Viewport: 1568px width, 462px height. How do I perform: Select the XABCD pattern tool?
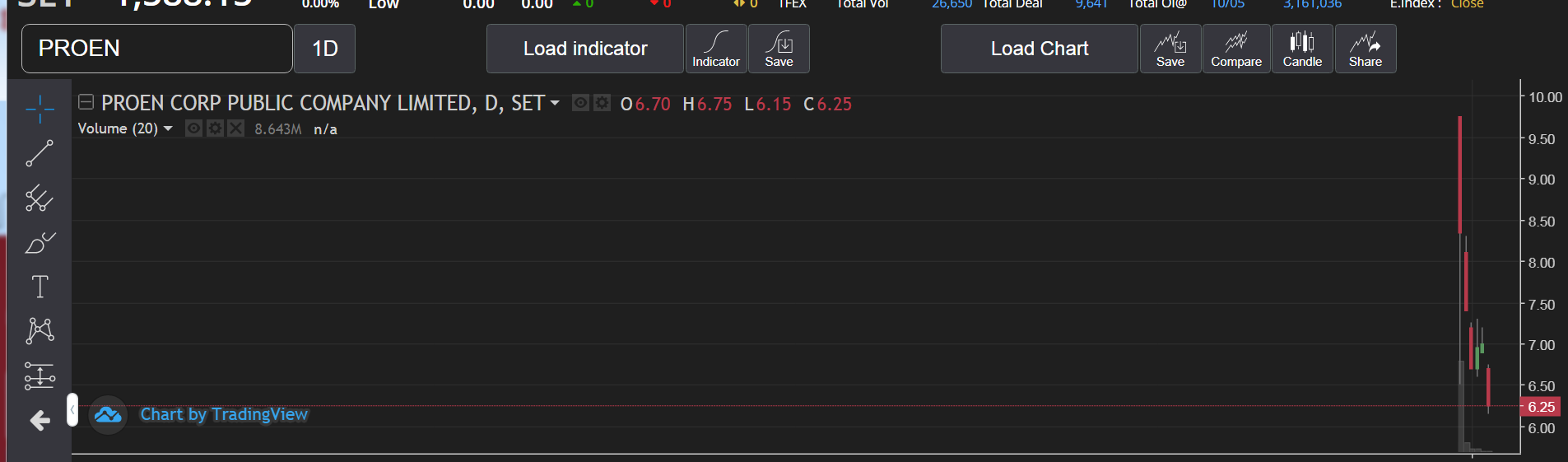[x=40, y=331]
